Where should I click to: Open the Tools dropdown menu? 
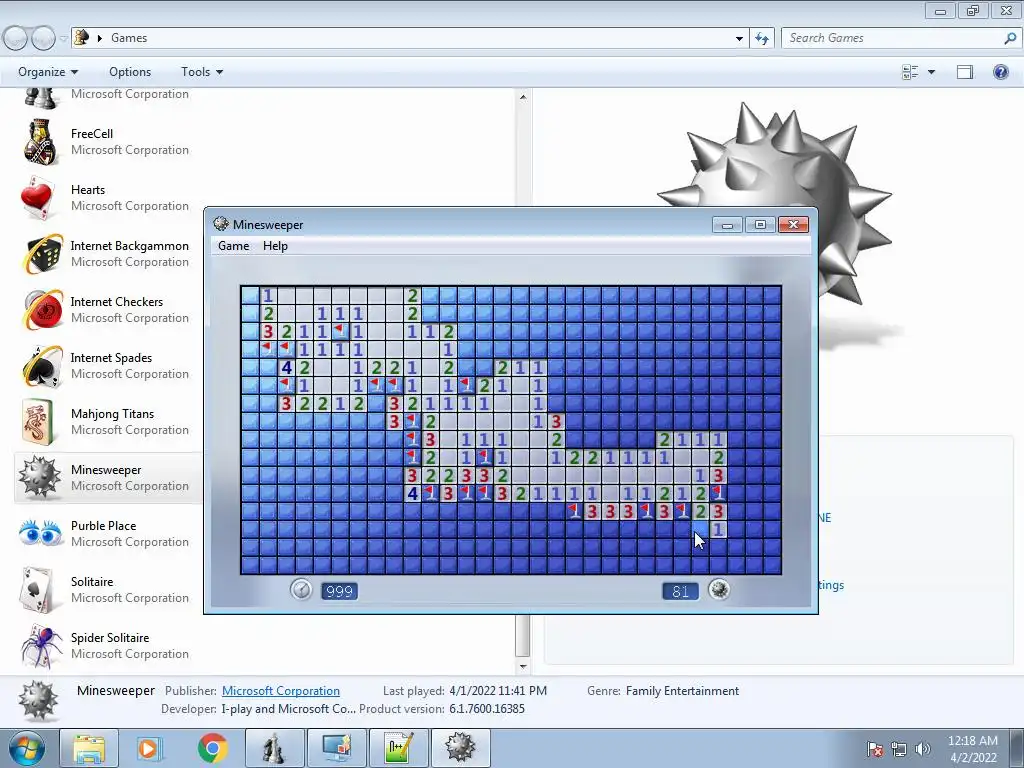(202, 72)
